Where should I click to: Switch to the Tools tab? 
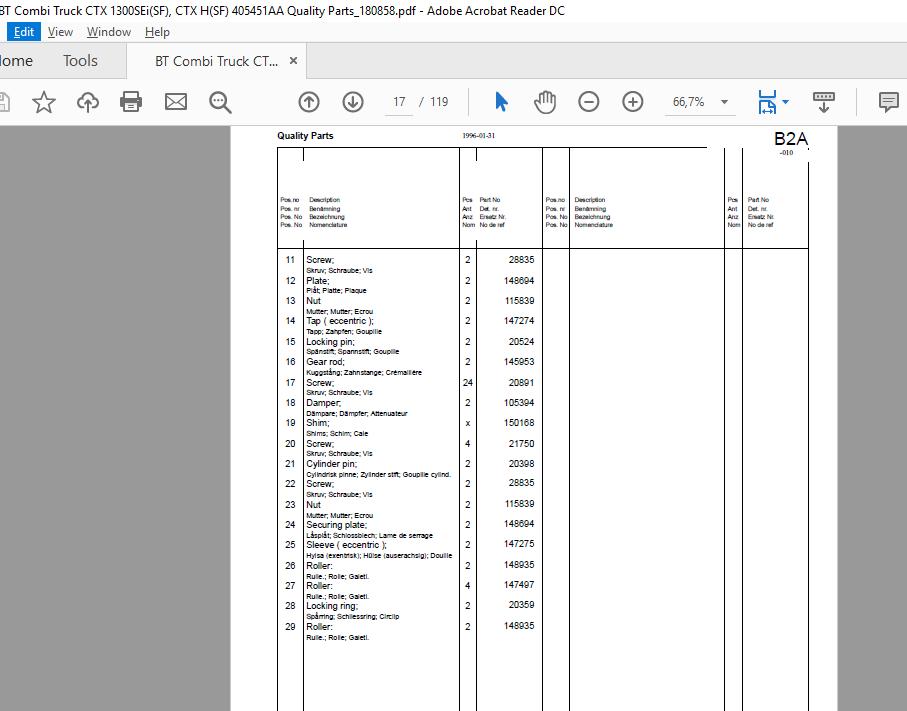click(80, 61)
